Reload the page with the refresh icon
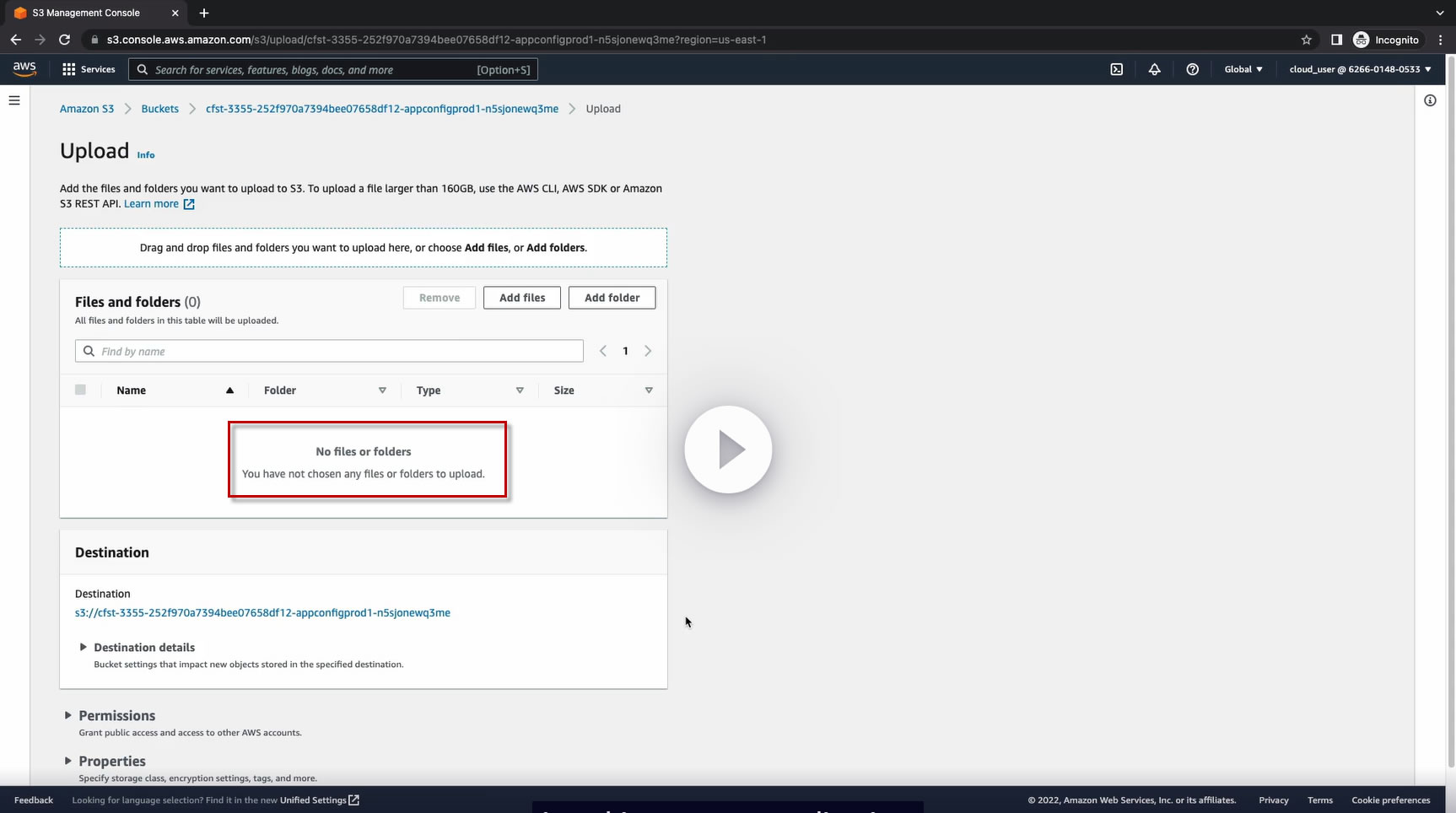The image size is (1456, 813). click(64, 40)
